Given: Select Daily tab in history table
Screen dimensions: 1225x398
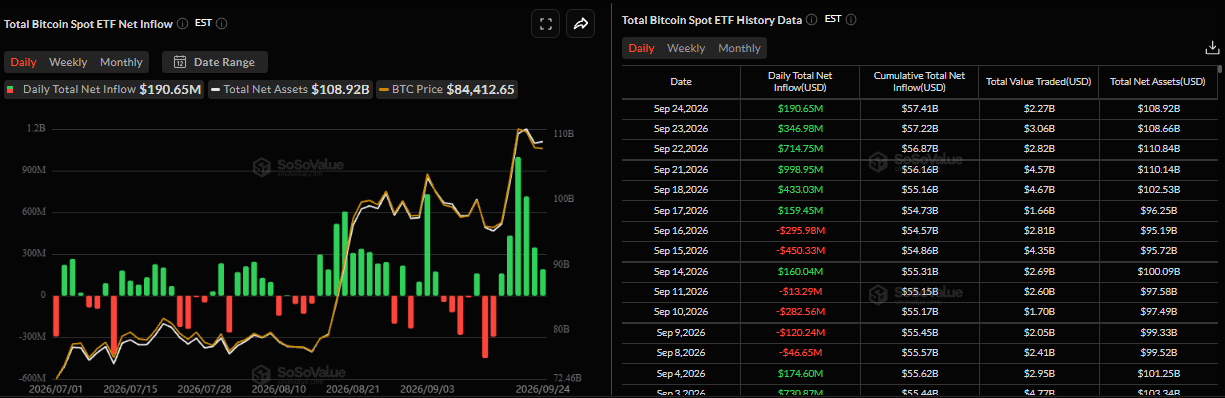Looking at the screenshot, I should click(x=641, y=48).
